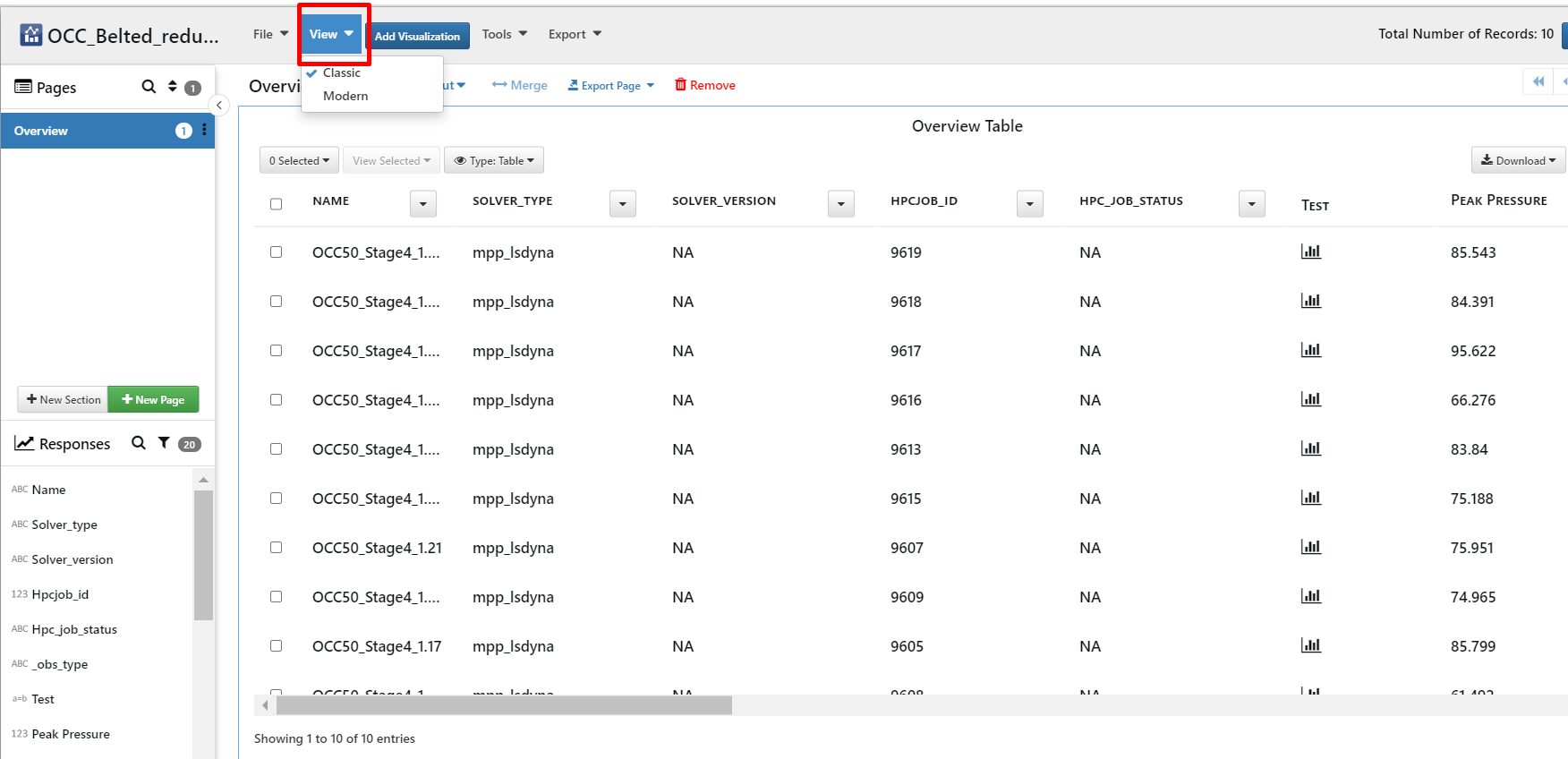Screen dimensions: 1568x759
Task: Collapse the left sidebar chevron
Action: point(219,106)
